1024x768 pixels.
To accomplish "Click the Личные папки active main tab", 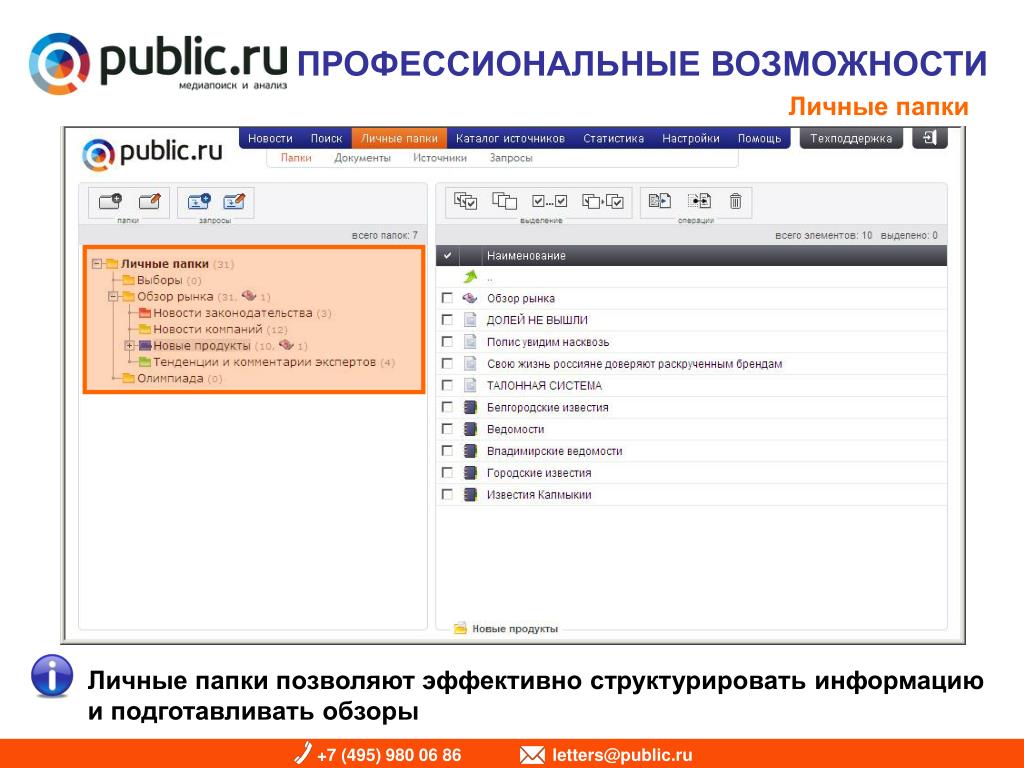I will point(399,138).
